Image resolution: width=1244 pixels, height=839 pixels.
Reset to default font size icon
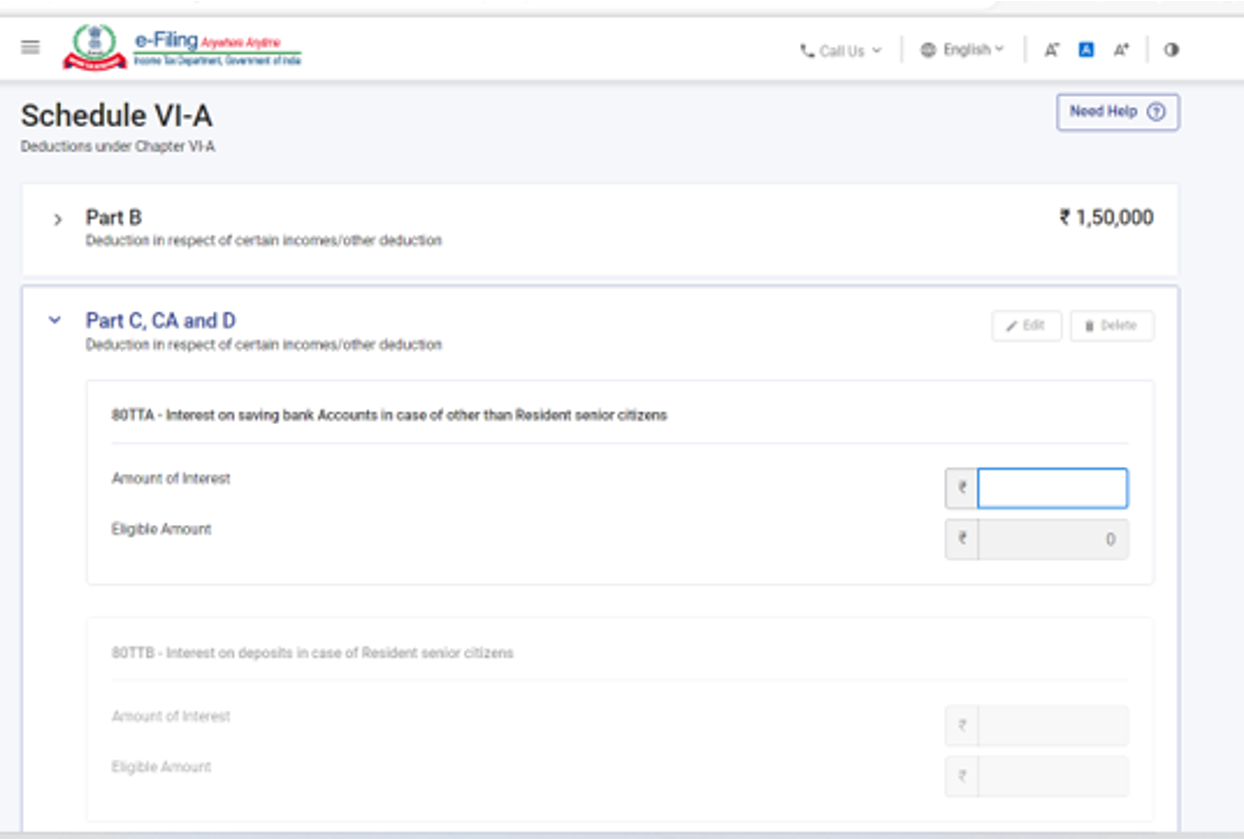(x=1086, y=50)
